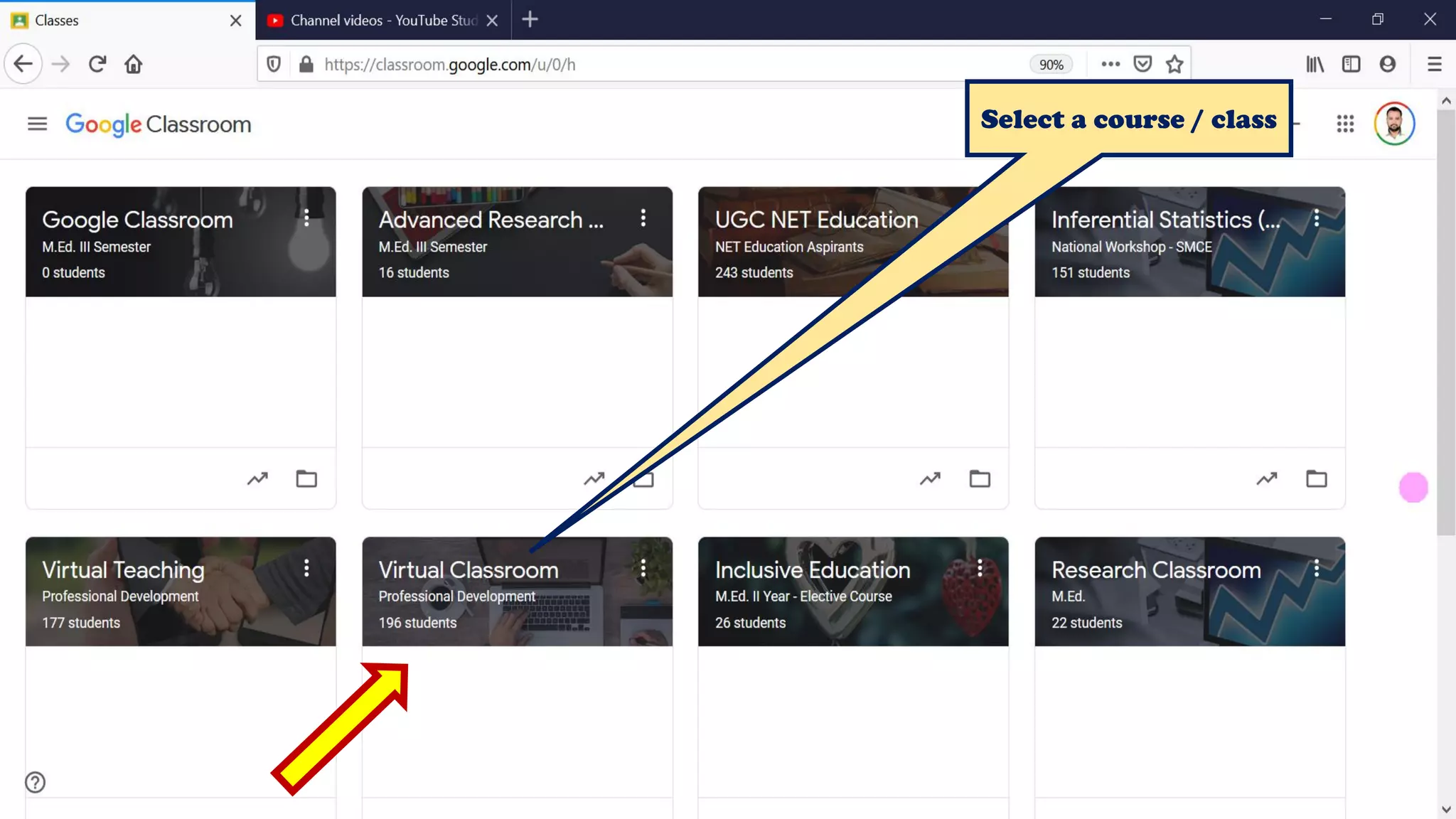Viewport: 1456px width, 819px height.
Task: Open a new browser tab
Action: click(x=530, y=20)
